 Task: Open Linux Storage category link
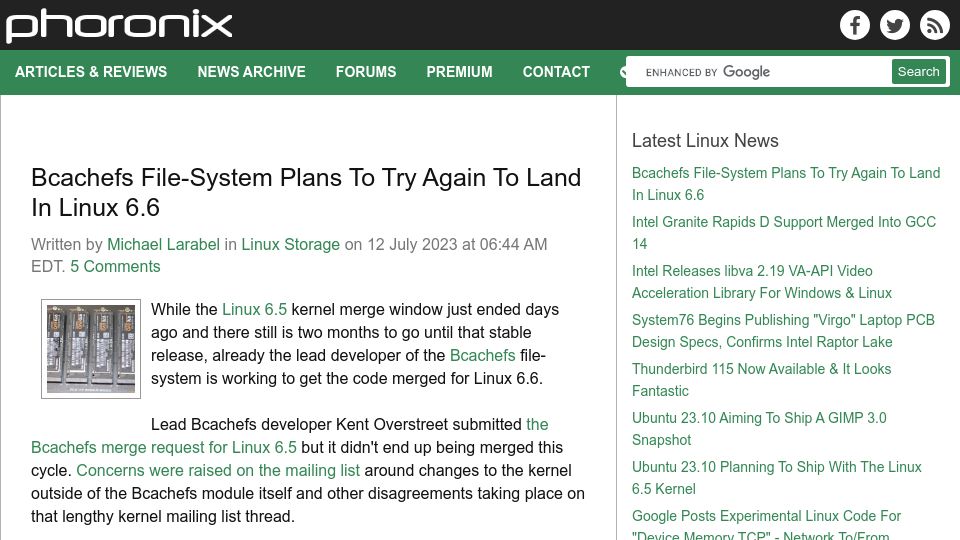(x=290, y=244)
